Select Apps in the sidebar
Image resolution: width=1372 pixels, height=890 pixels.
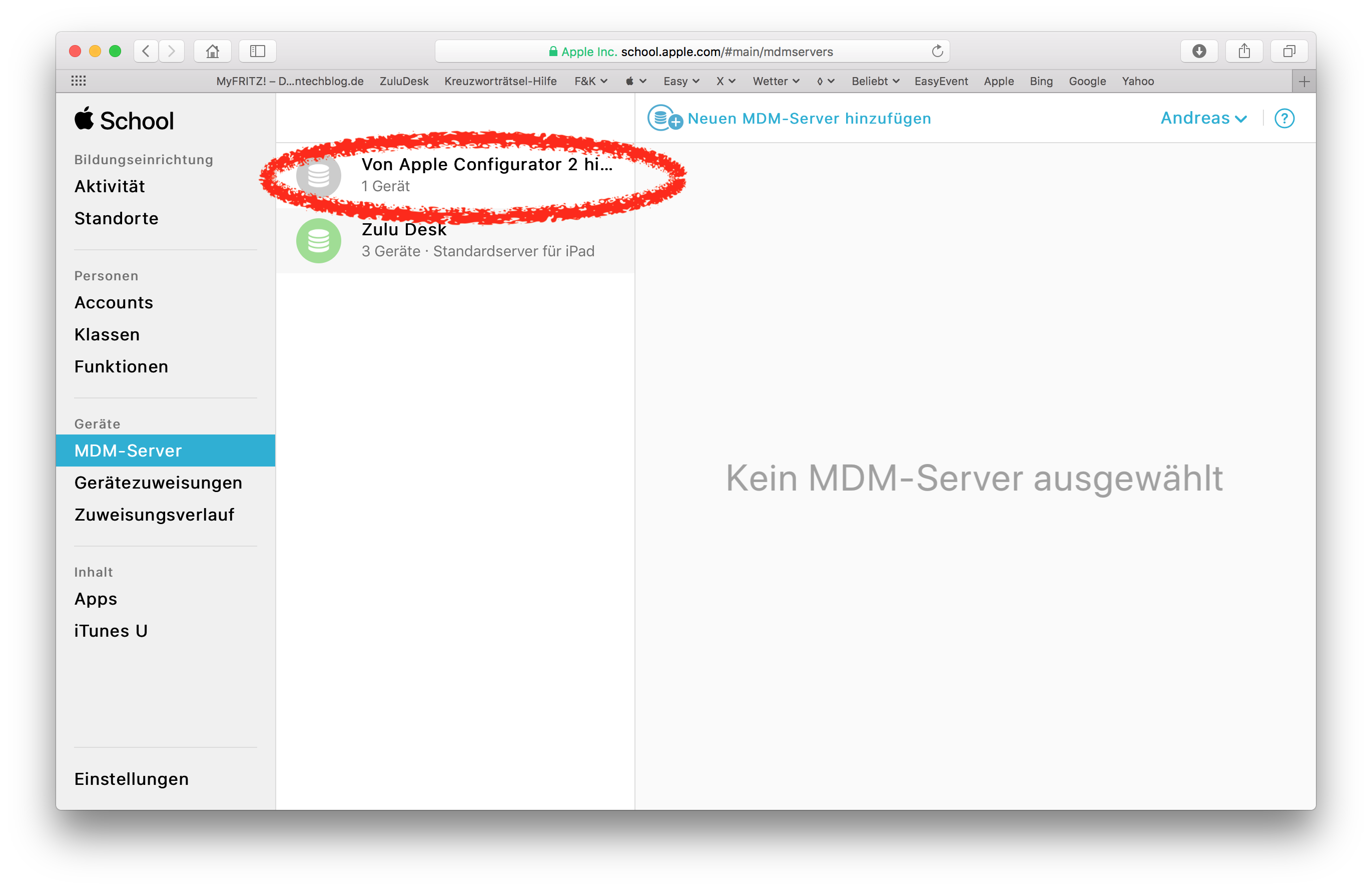pyautogui.click(x=96, y=599)
